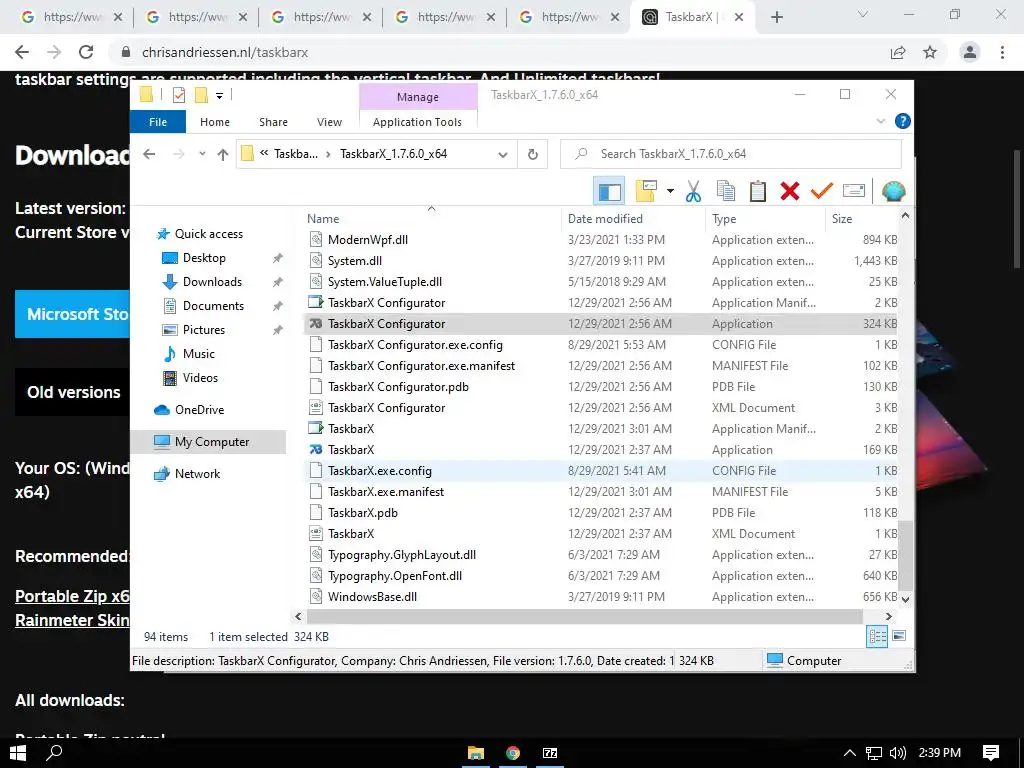Open the Share ribbon tab
This screenshot has width=1024, height=768.
(273, 122)
